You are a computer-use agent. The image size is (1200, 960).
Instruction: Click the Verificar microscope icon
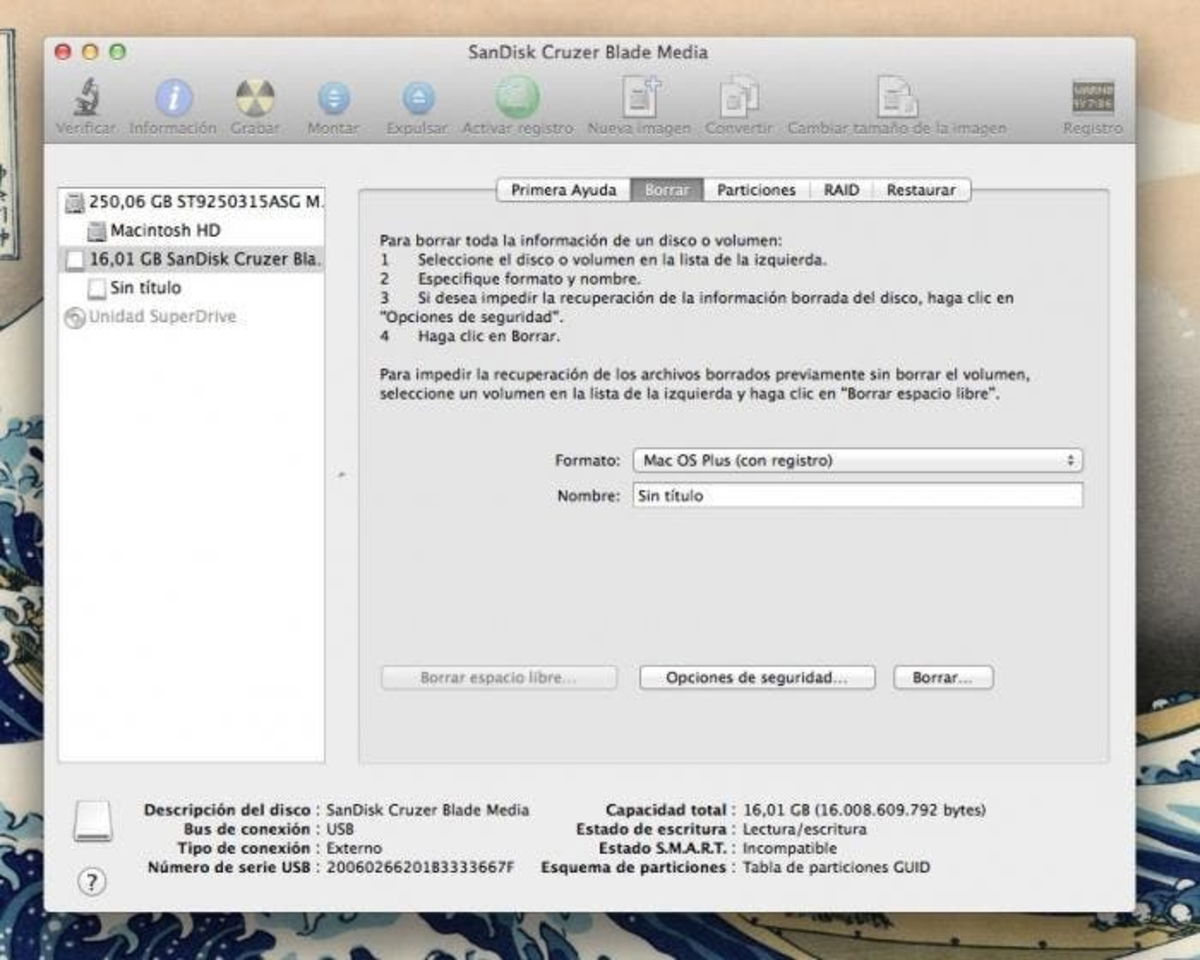(85, 98)
